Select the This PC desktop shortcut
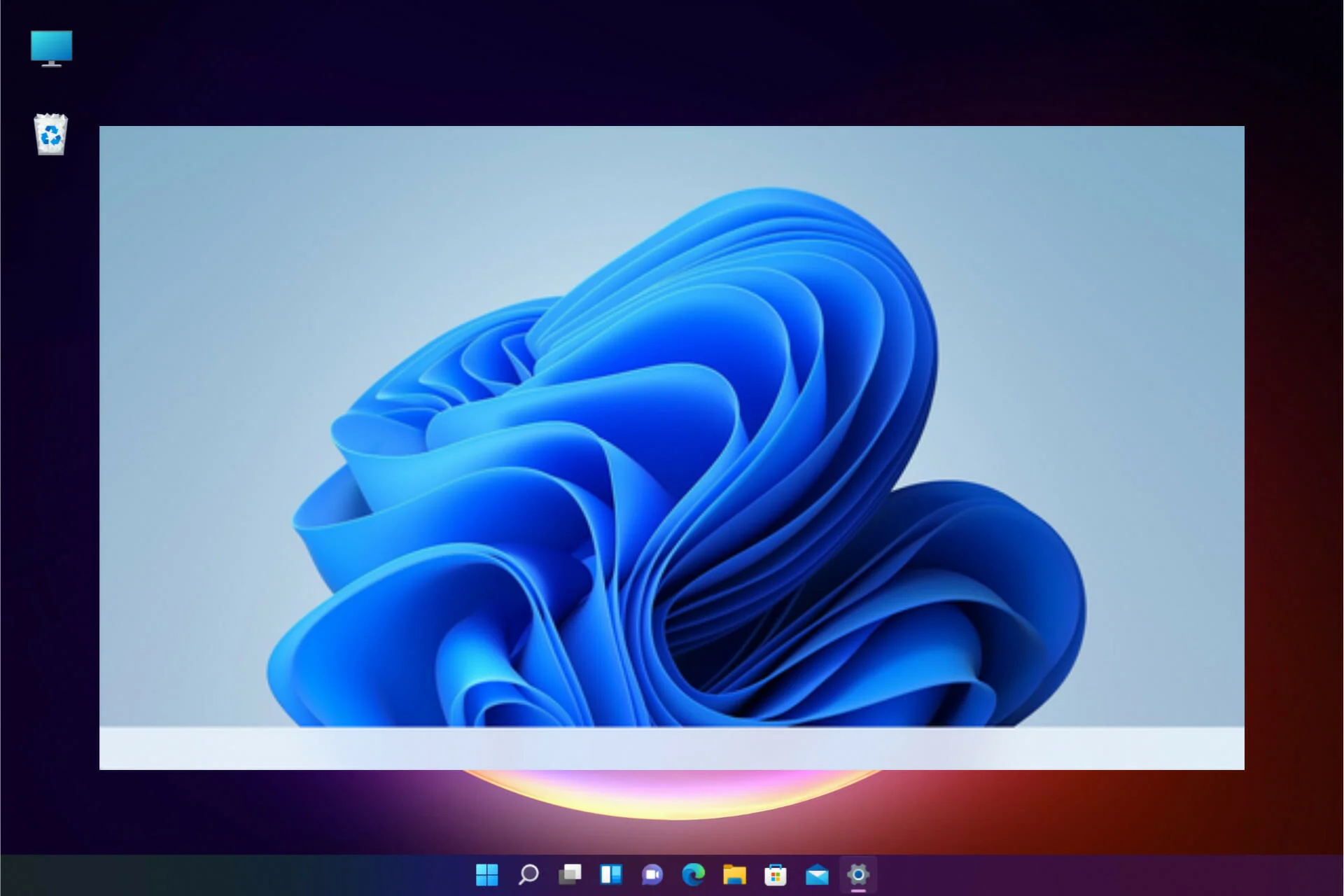The height and width of the screenshot is (896, 1344). [51, 48]
